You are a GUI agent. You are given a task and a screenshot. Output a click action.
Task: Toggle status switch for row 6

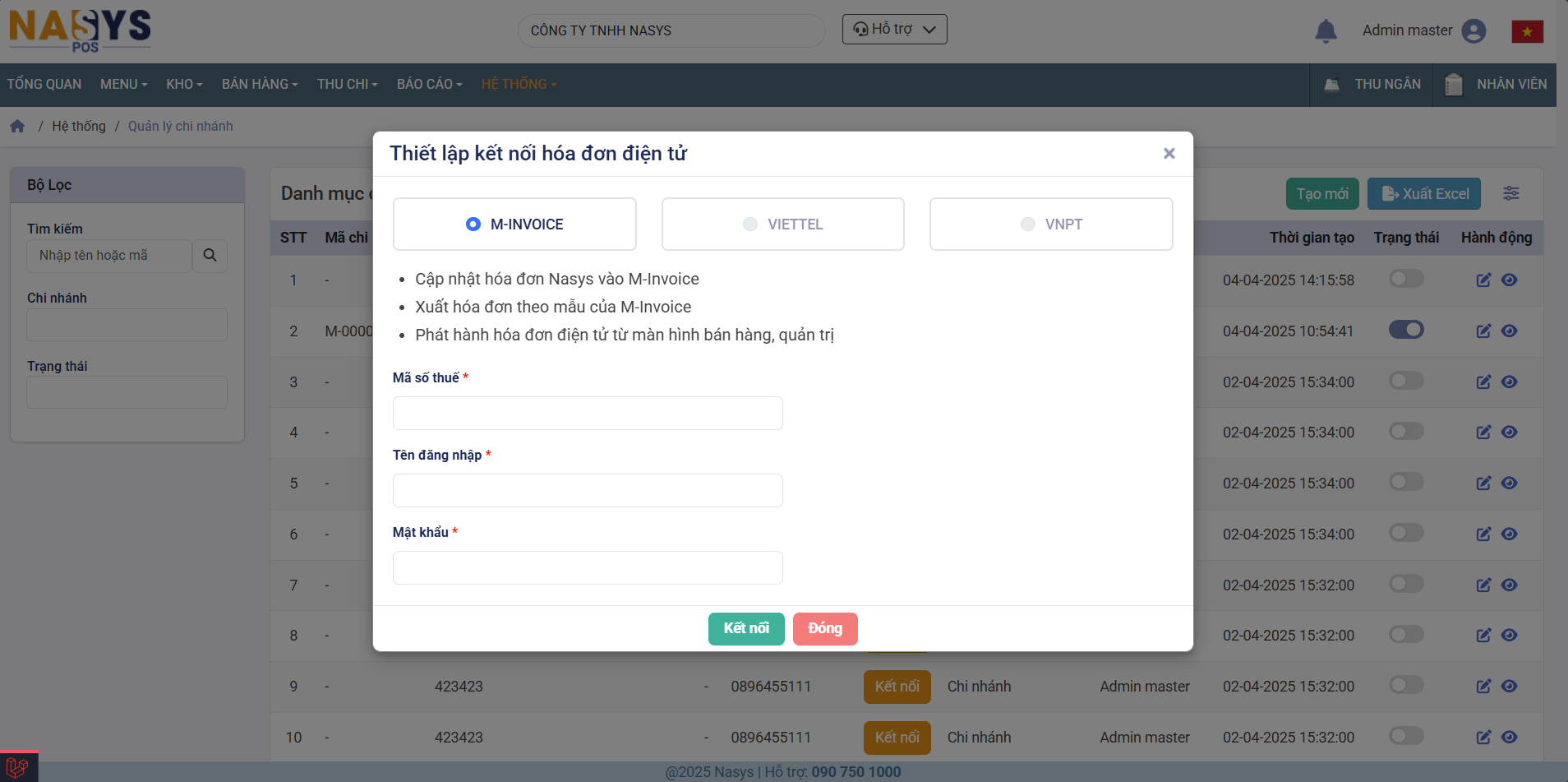(x=1406, y=533)
